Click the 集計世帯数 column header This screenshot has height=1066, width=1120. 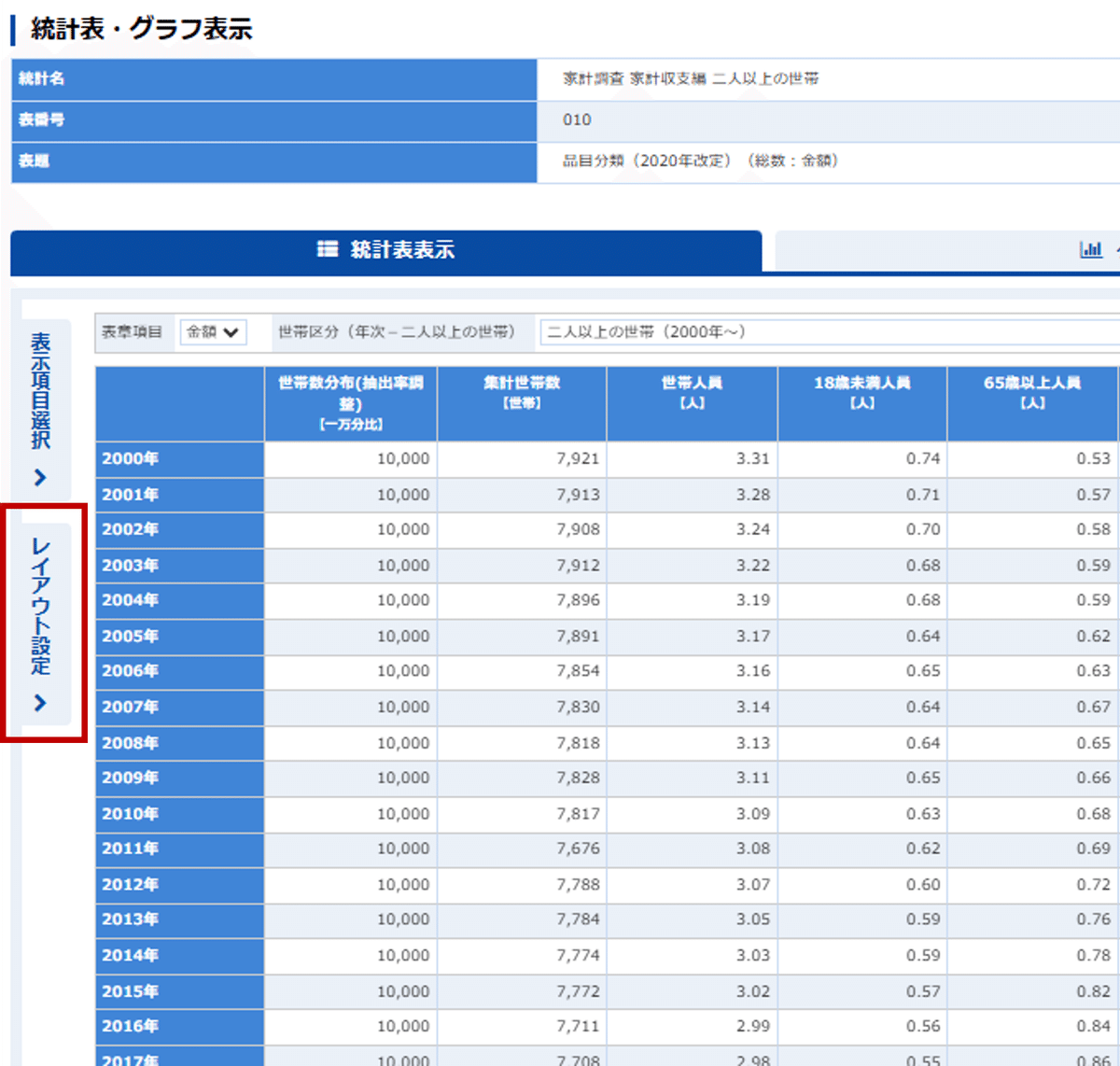click(x=522, y=403)
